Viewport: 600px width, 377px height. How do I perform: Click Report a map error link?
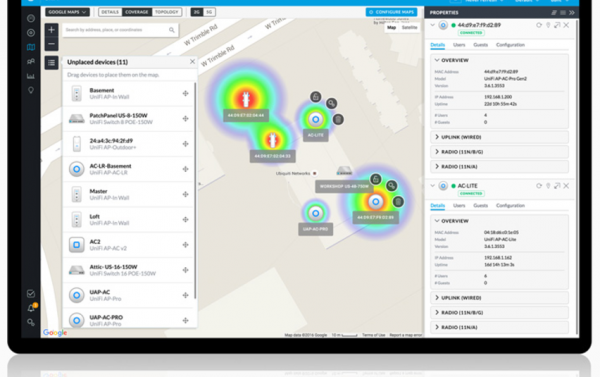click(406, 335)
